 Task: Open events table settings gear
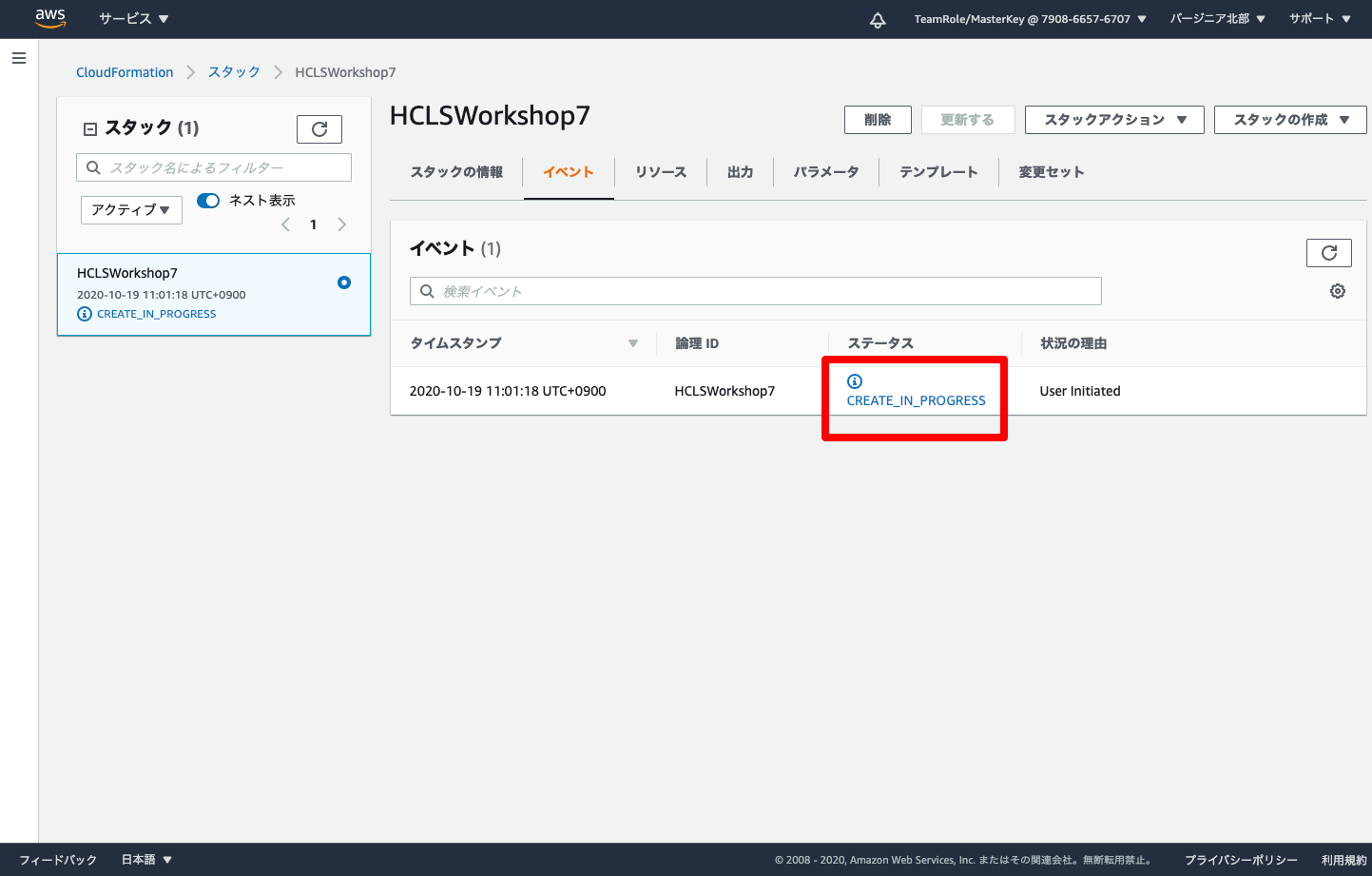click(1338, 291)
